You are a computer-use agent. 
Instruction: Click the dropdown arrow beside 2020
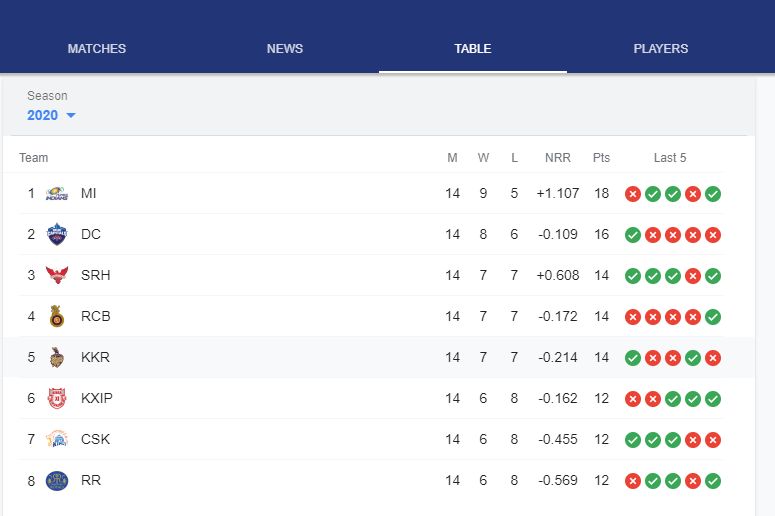click(x=71, y=116)
